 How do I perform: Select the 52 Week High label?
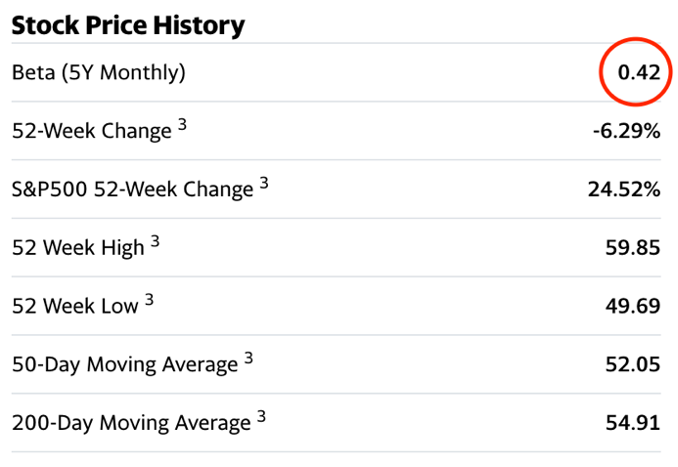pyautogui.click(x=78, y=247)
